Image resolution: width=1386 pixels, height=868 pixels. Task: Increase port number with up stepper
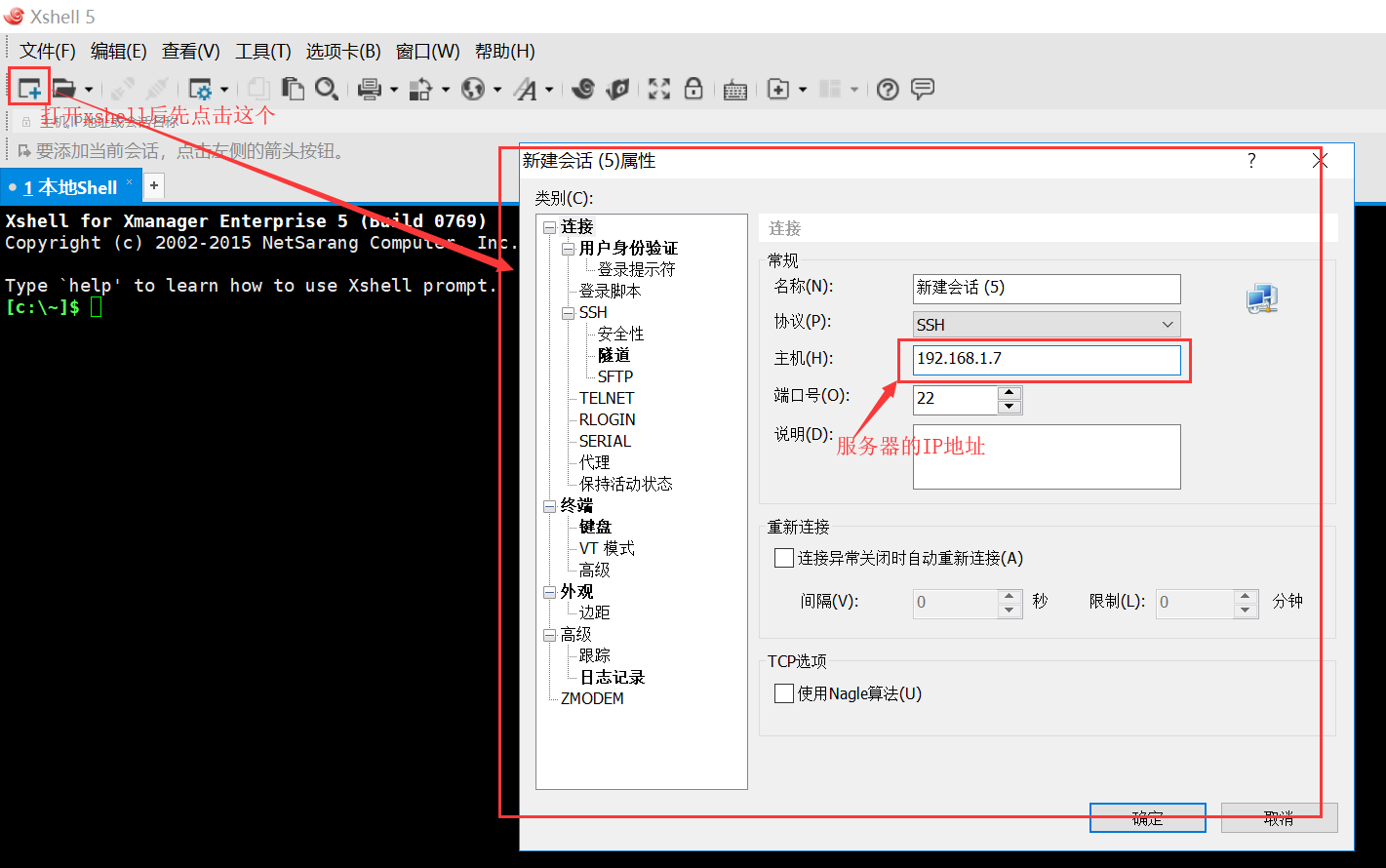pyautogui.click(x=1010, y=393)
